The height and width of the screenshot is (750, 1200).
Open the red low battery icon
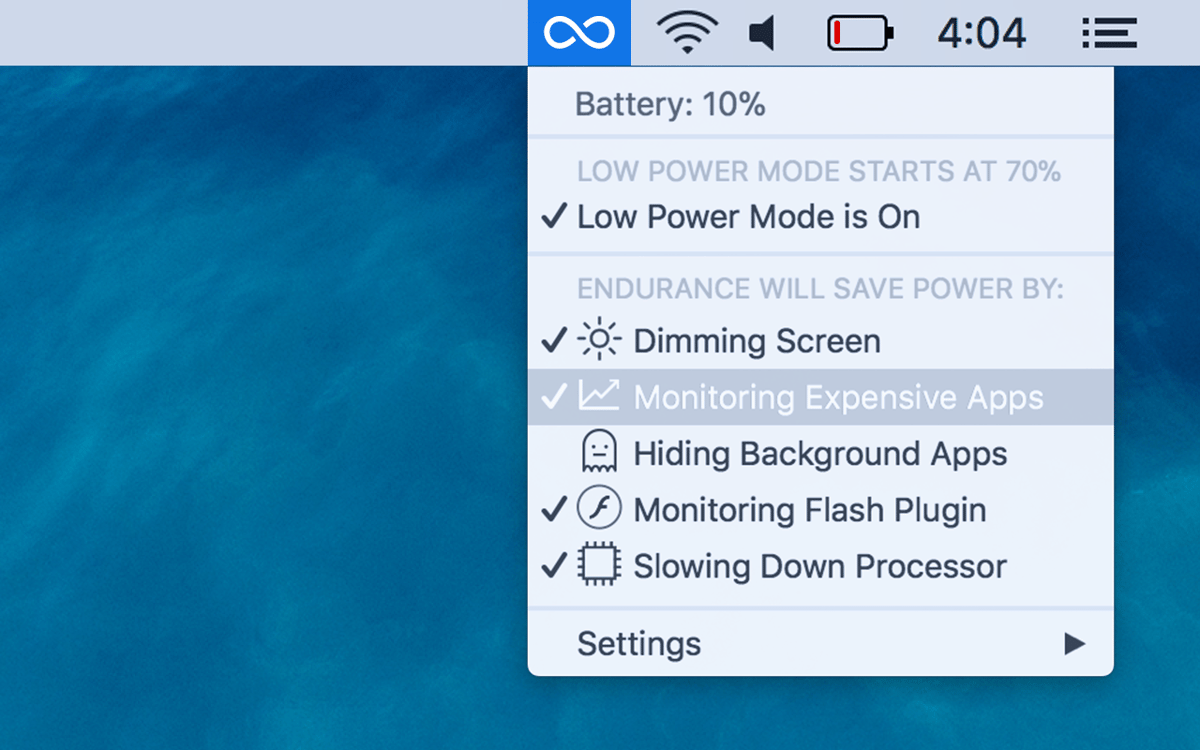click(x=860, y=34)
